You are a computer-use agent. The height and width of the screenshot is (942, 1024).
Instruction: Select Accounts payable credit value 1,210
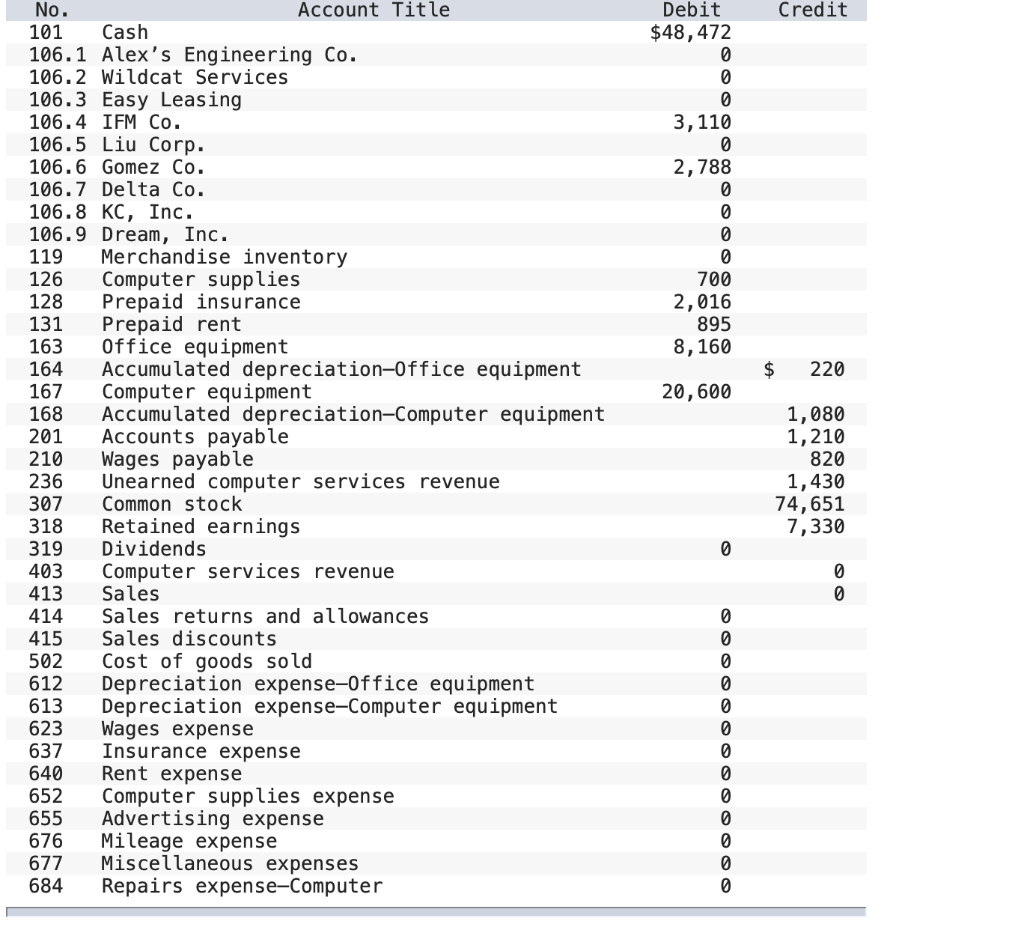pos(815,436)
